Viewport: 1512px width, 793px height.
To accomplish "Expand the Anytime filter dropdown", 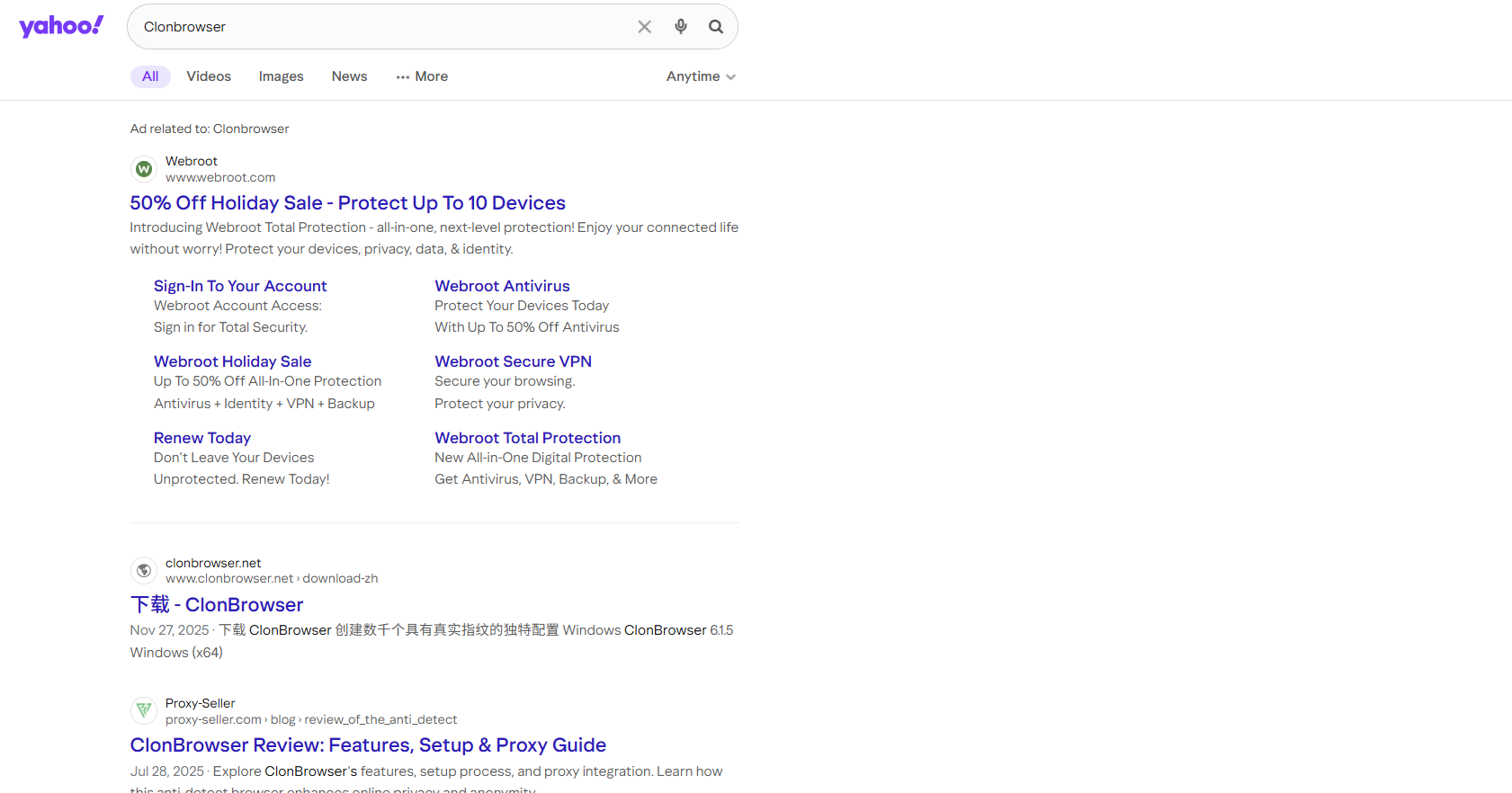I will pos(701,76).
